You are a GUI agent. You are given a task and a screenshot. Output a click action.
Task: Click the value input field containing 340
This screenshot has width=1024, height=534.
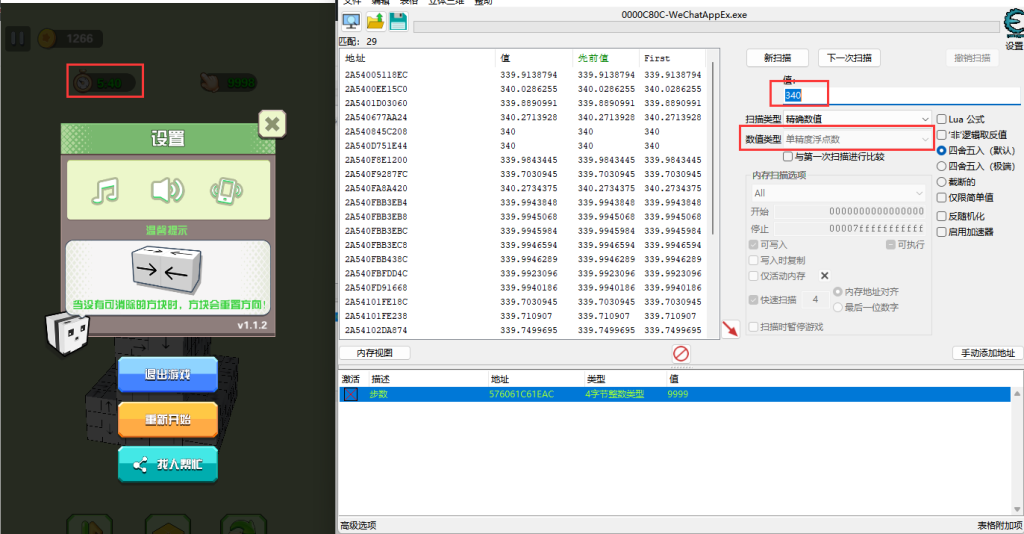point(901,95)
